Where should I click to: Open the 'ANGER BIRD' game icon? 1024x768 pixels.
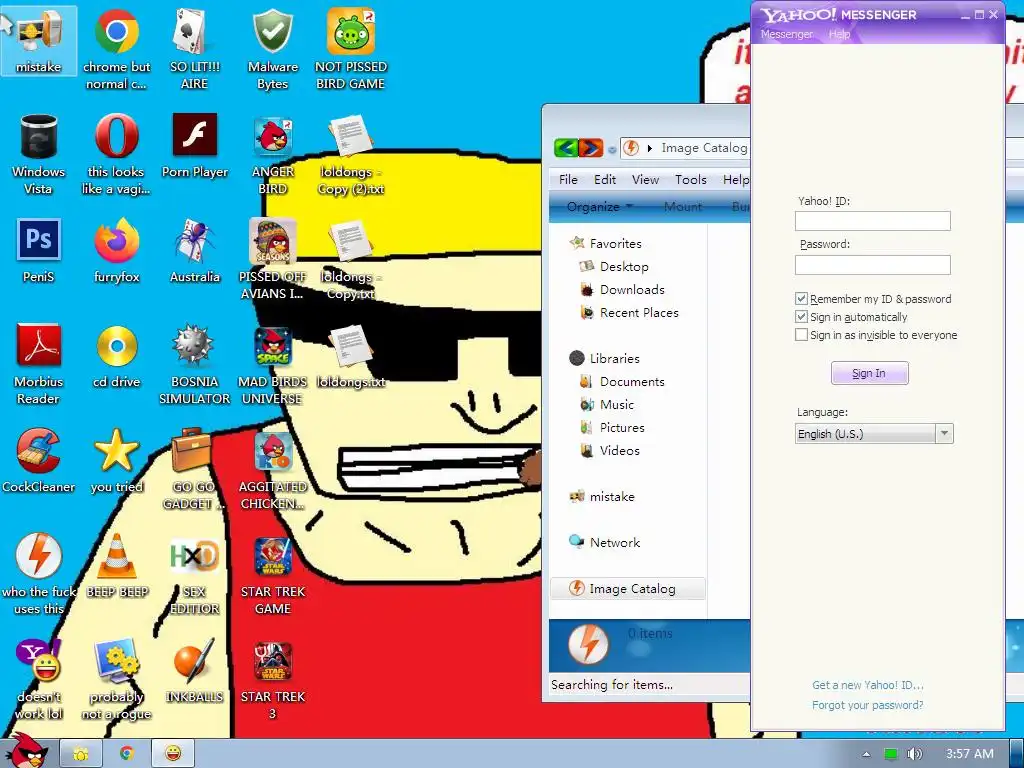pyautogui.click(x=272, y=154)
